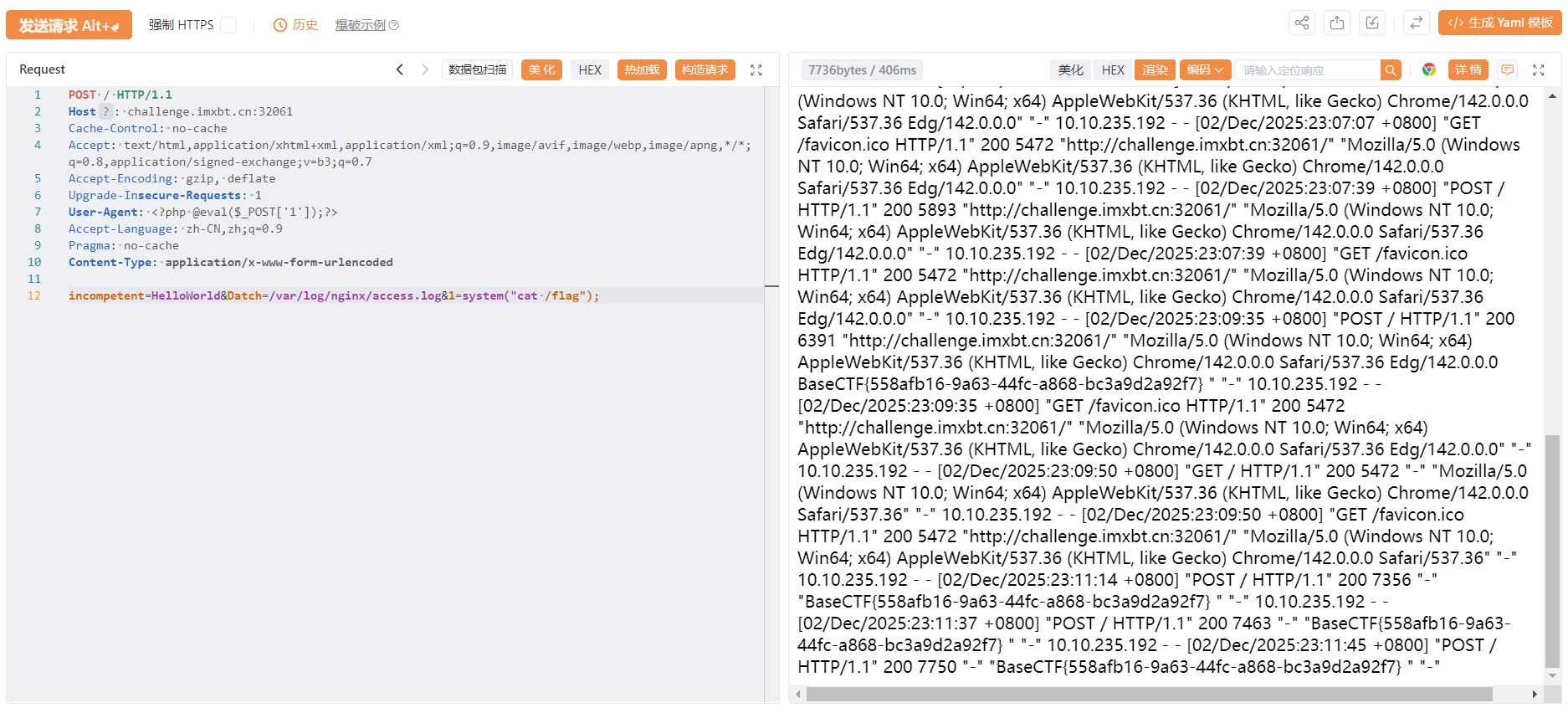Toggle 美化 beautify in Request panel

(x=541, y=69)
